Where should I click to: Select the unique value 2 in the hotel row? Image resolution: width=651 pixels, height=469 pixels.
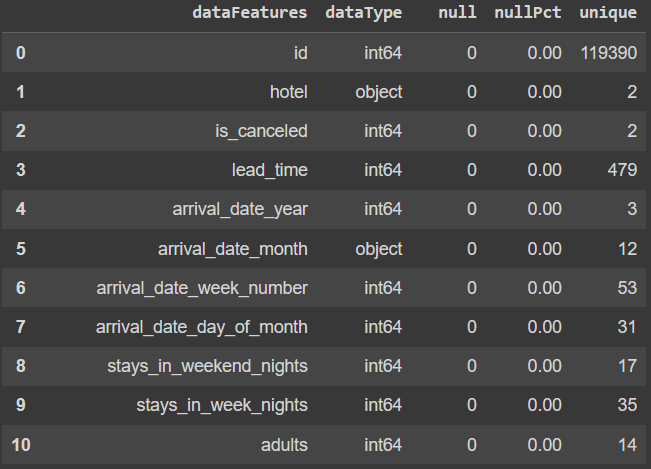pyautogui.click(x=632, y=92)
